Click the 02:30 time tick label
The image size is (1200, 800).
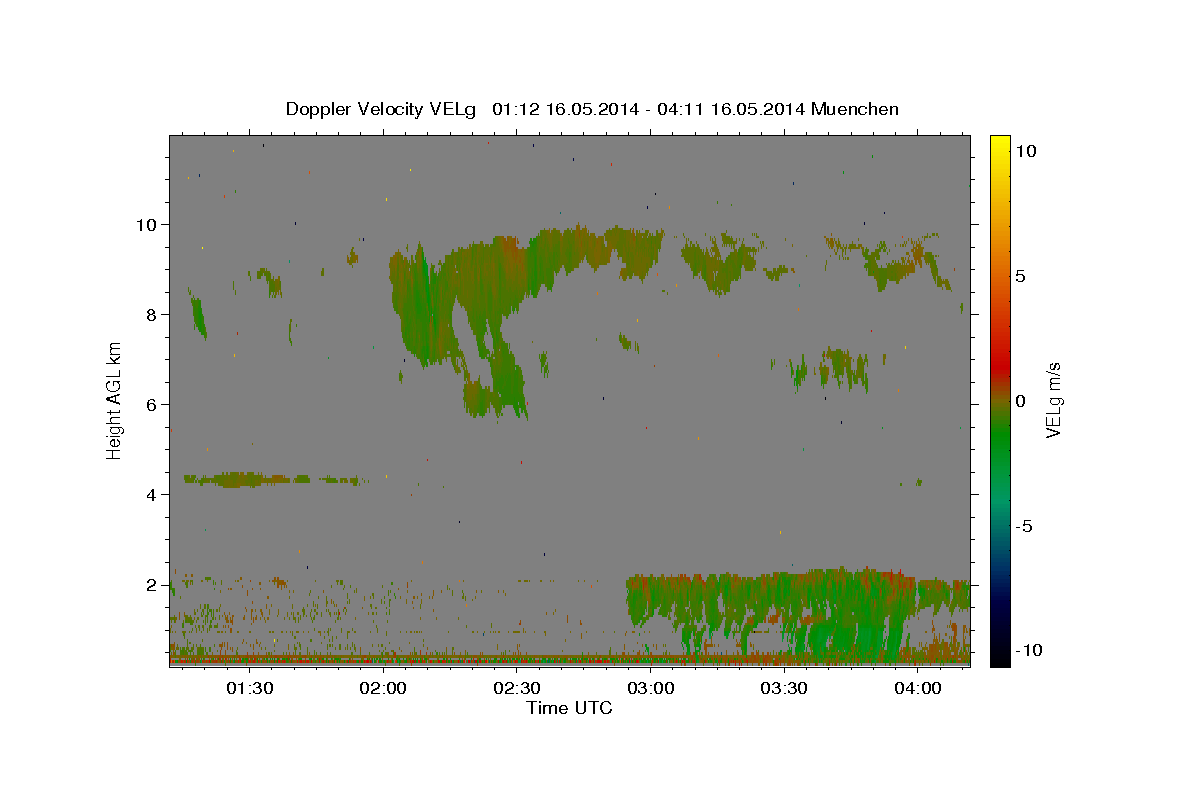tap(517, 688)
